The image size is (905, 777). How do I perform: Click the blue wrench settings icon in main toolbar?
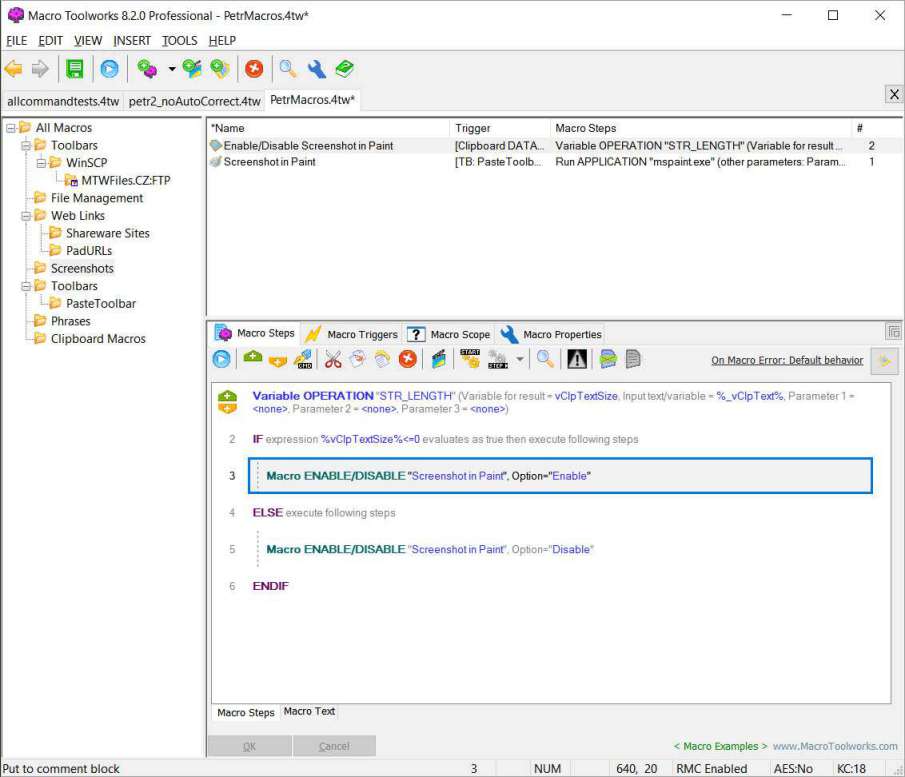pyautogui.click(x=316, y=69)
